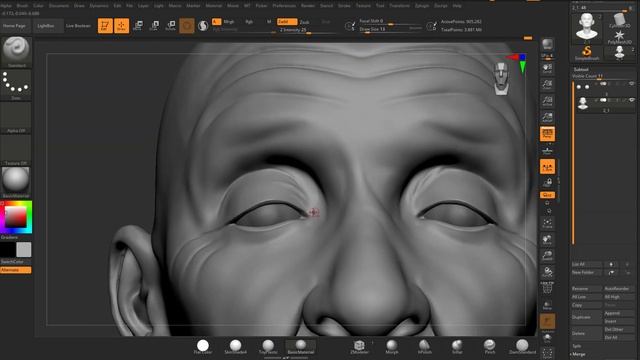
Task: Activate the Move transform mode
Action: [x=138, y=26]
